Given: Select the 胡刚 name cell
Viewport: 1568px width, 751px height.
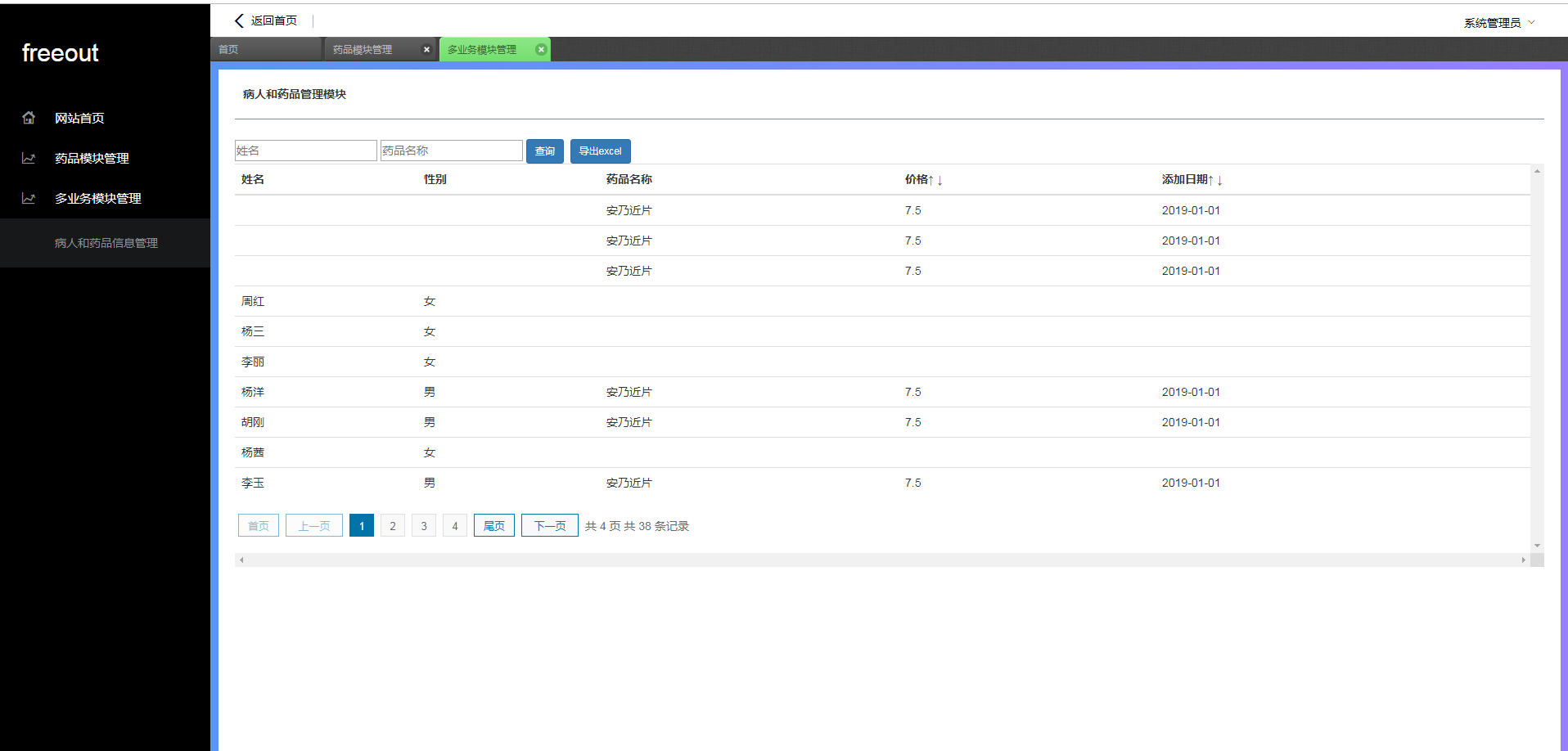Looking at the screenshot, I should 253,422.
